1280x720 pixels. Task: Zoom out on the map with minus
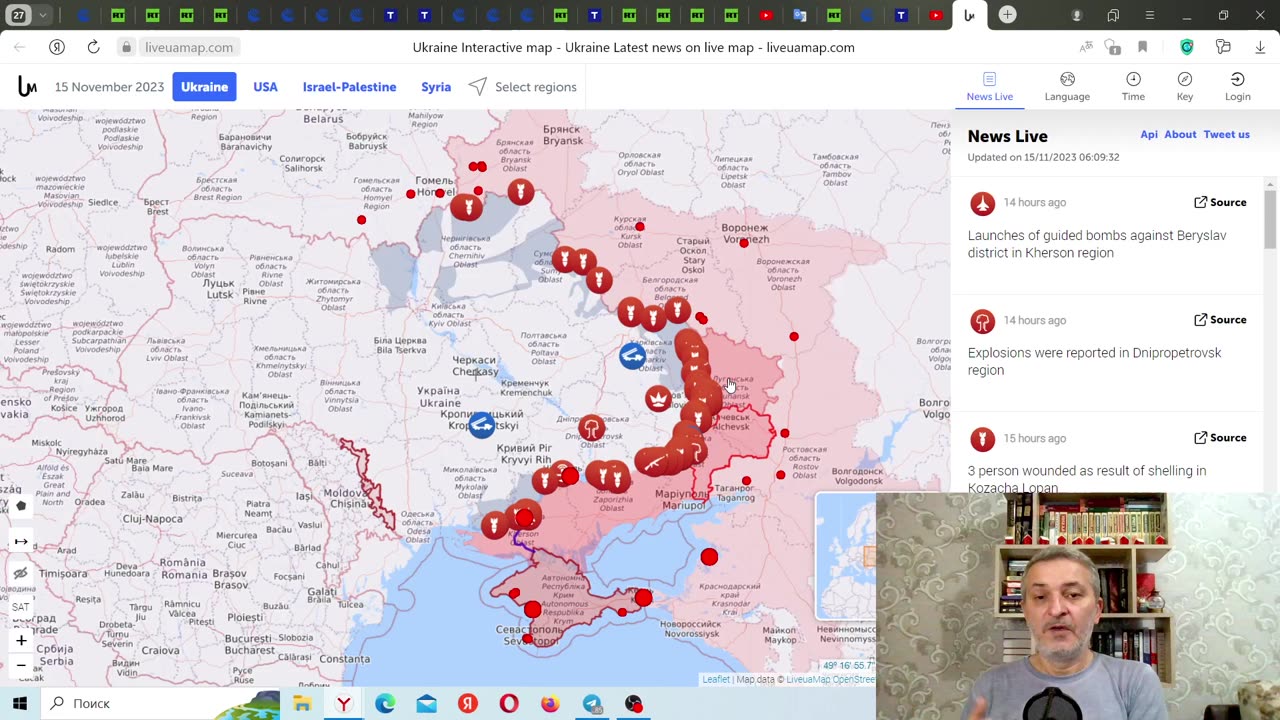[21, 665]
